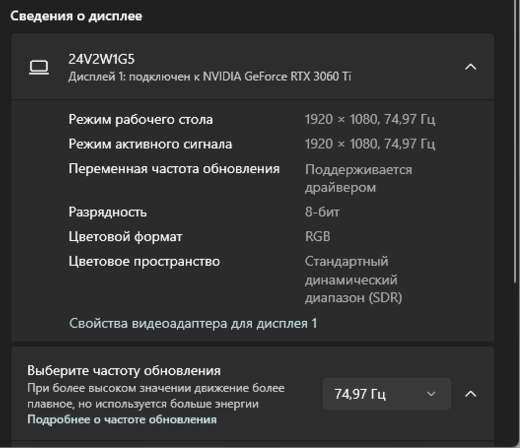The width and height of the screenshot is (520, 448).
Task: Click the Цветовое пространство label
Action: point(144,261)
